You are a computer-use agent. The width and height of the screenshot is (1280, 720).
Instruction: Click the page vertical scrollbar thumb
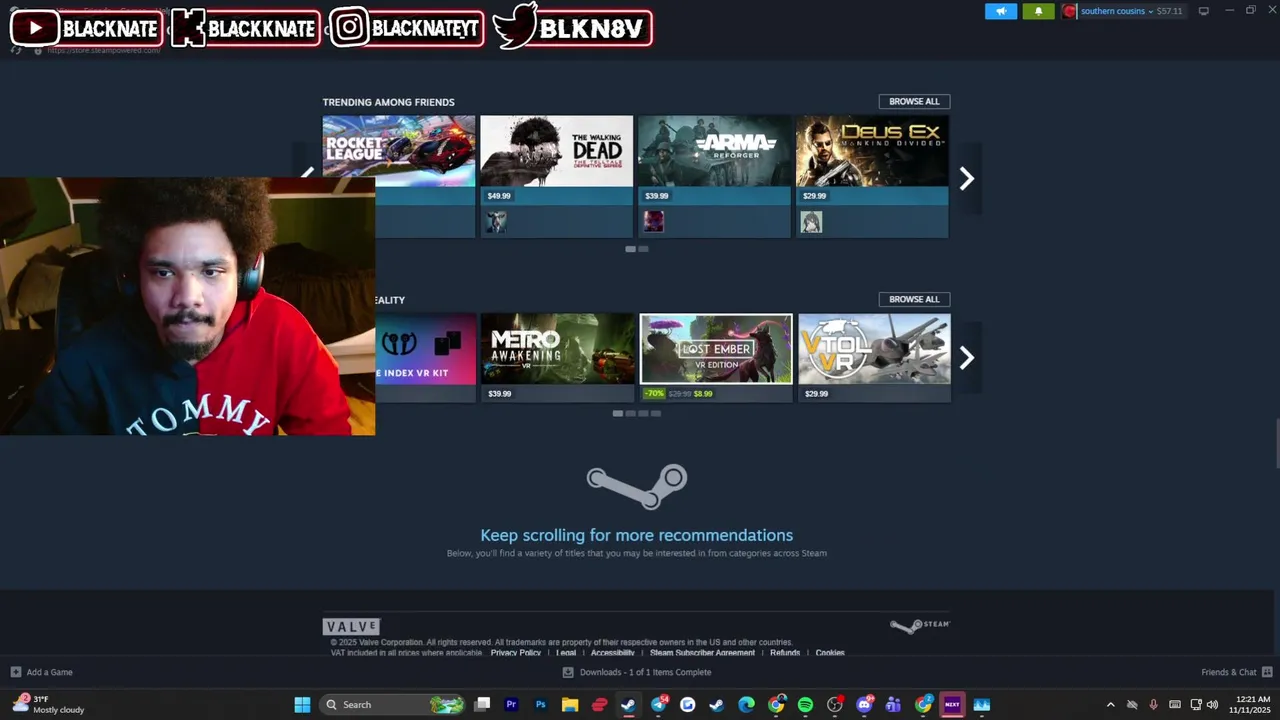[1276, 445]
